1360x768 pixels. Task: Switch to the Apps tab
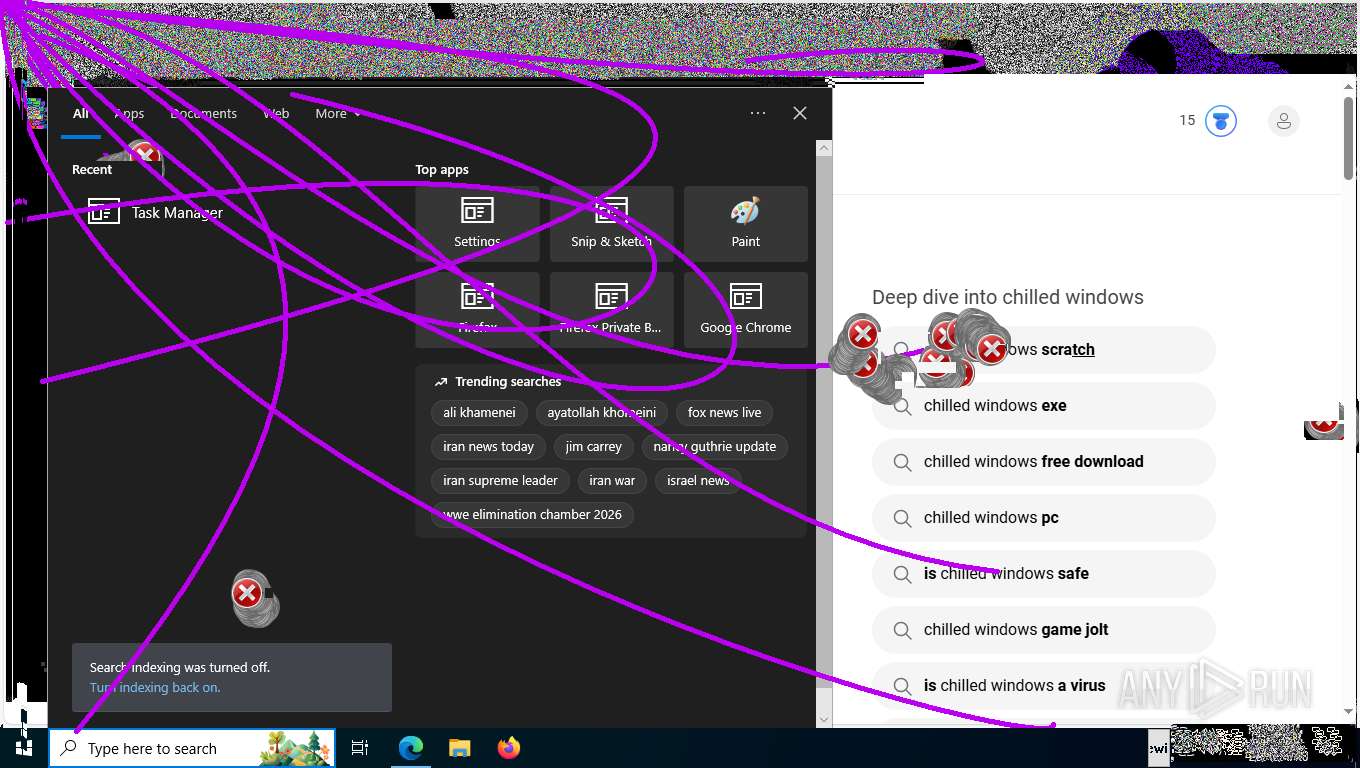[x=129, y=114]
